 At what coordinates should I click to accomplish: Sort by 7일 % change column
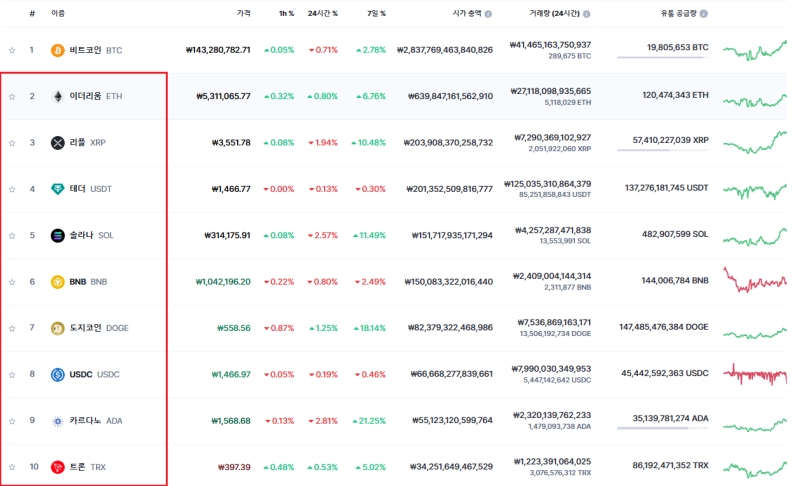(376, 14)
